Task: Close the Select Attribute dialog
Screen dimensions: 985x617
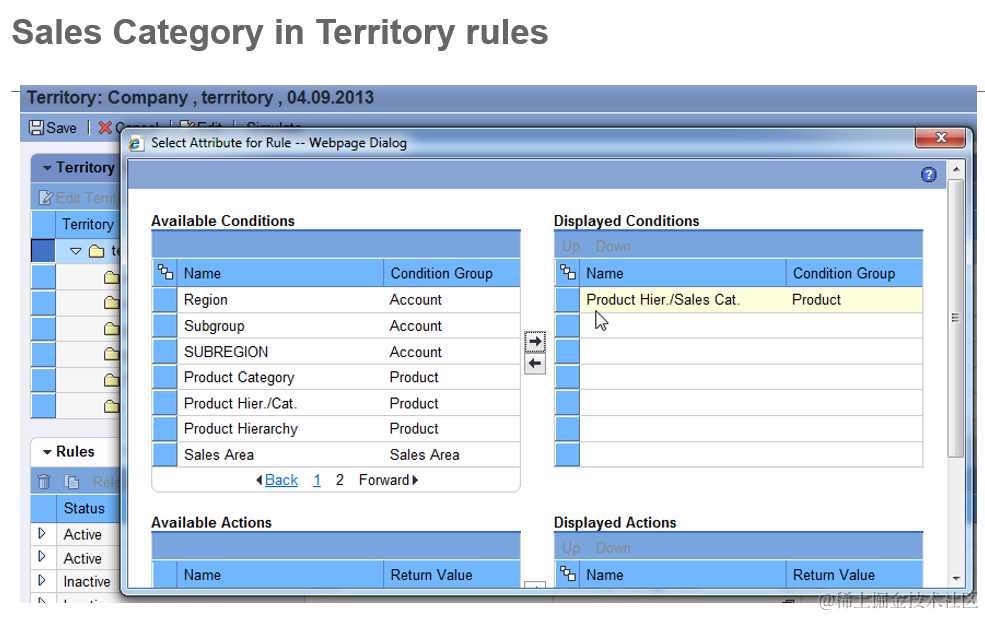Action: pyautogui.click(x=940, y=137)
